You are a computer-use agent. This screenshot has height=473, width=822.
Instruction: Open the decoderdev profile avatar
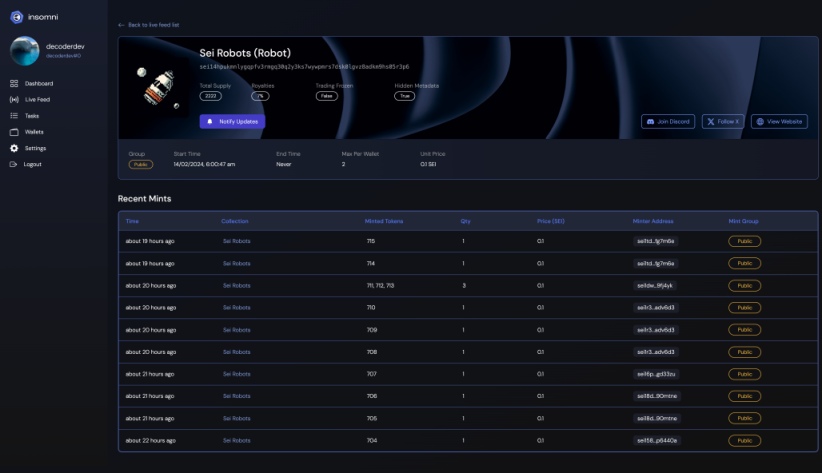(25, 51)
